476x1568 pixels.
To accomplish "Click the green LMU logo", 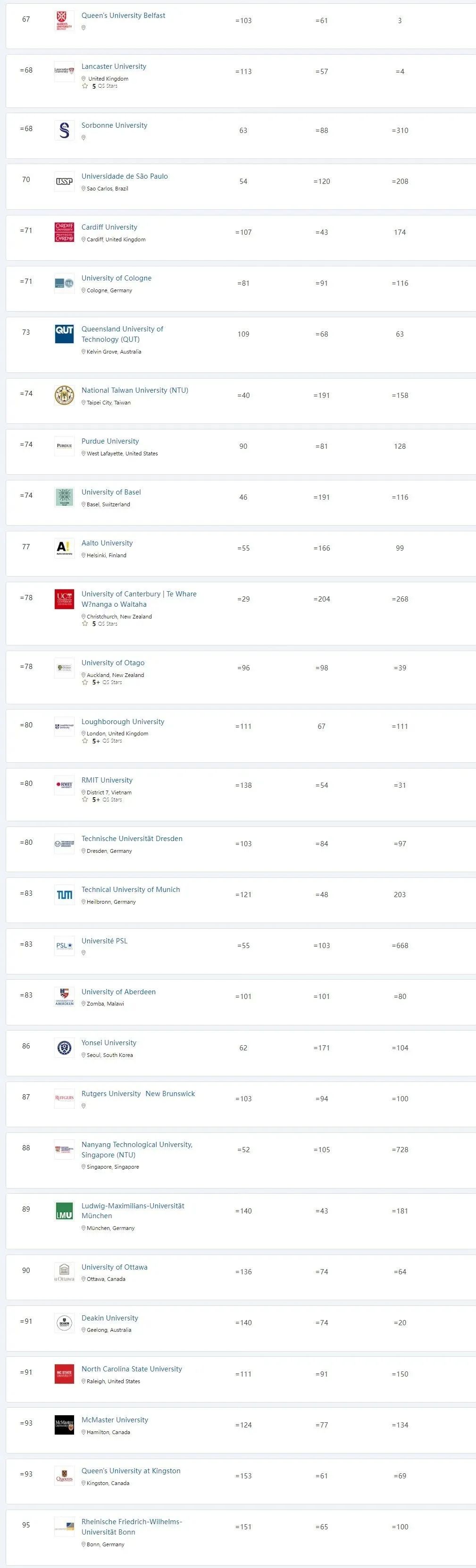I will pos(64,1211).
